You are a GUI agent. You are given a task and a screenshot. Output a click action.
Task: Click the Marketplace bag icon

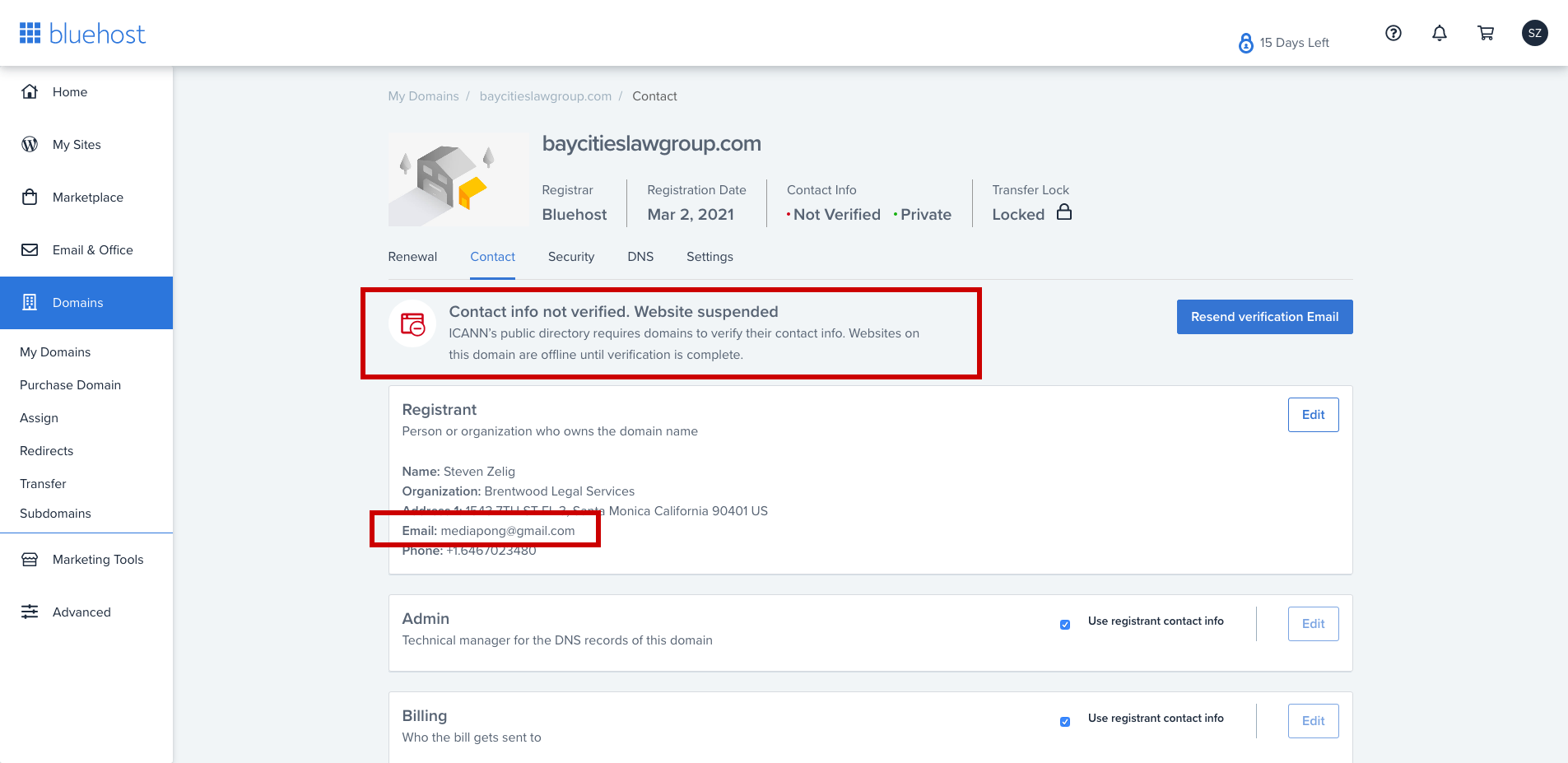click(x=30, y=197)
